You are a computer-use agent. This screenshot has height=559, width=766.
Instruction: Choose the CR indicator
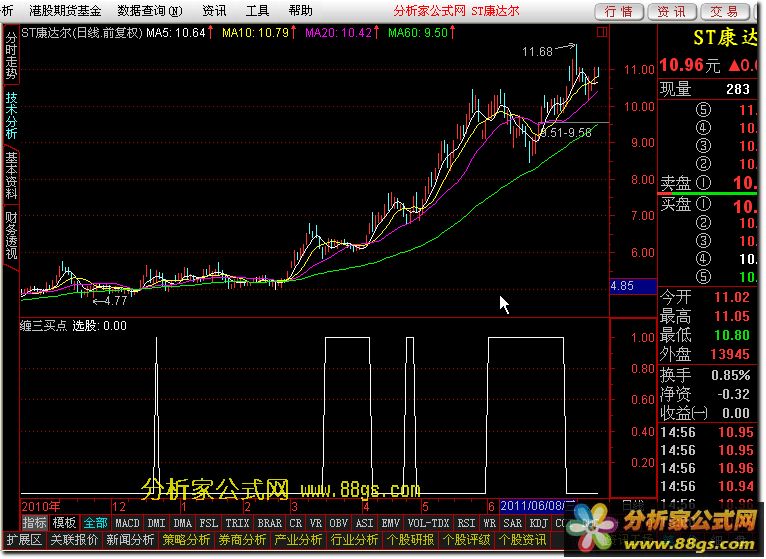point(296,523)
